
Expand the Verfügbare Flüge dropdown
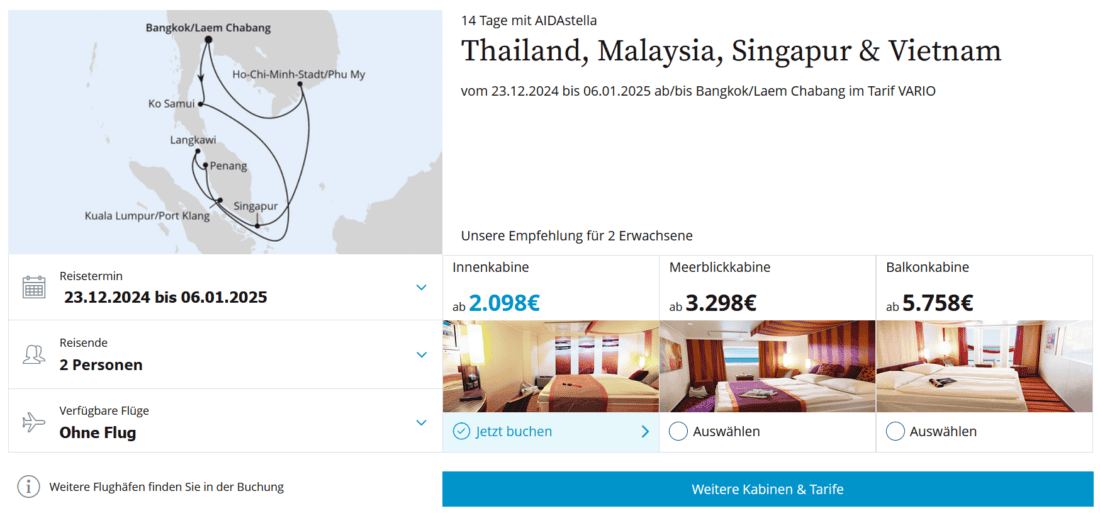click(x=421, y=422)
